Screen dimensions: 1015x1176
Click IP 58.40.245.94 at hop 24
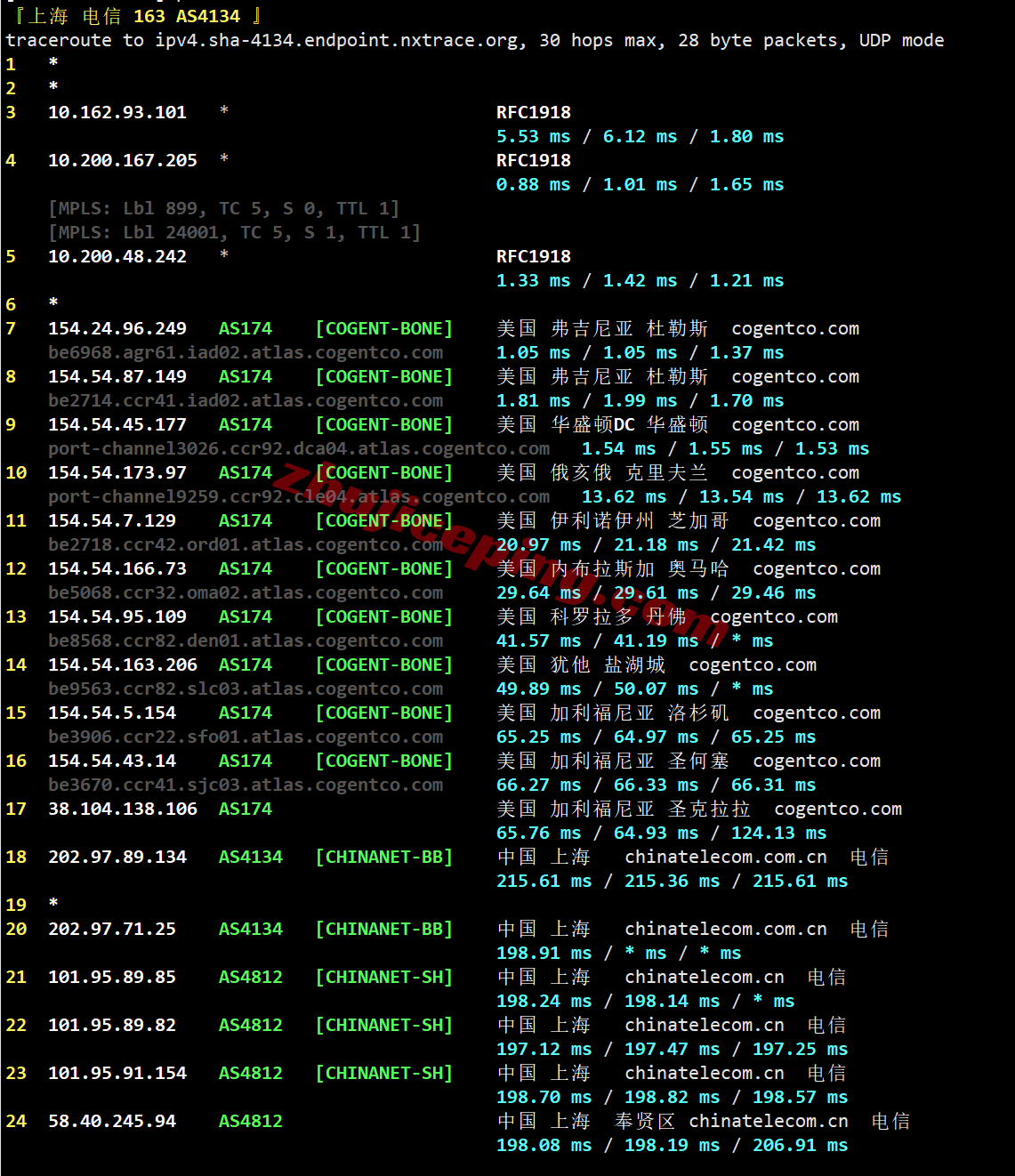point(112,1121)
